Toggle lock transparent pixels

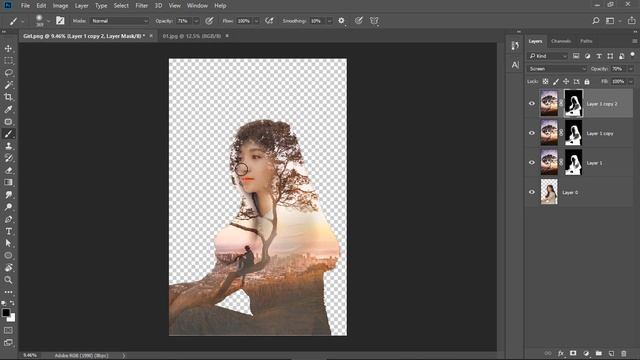pos(545,82)
